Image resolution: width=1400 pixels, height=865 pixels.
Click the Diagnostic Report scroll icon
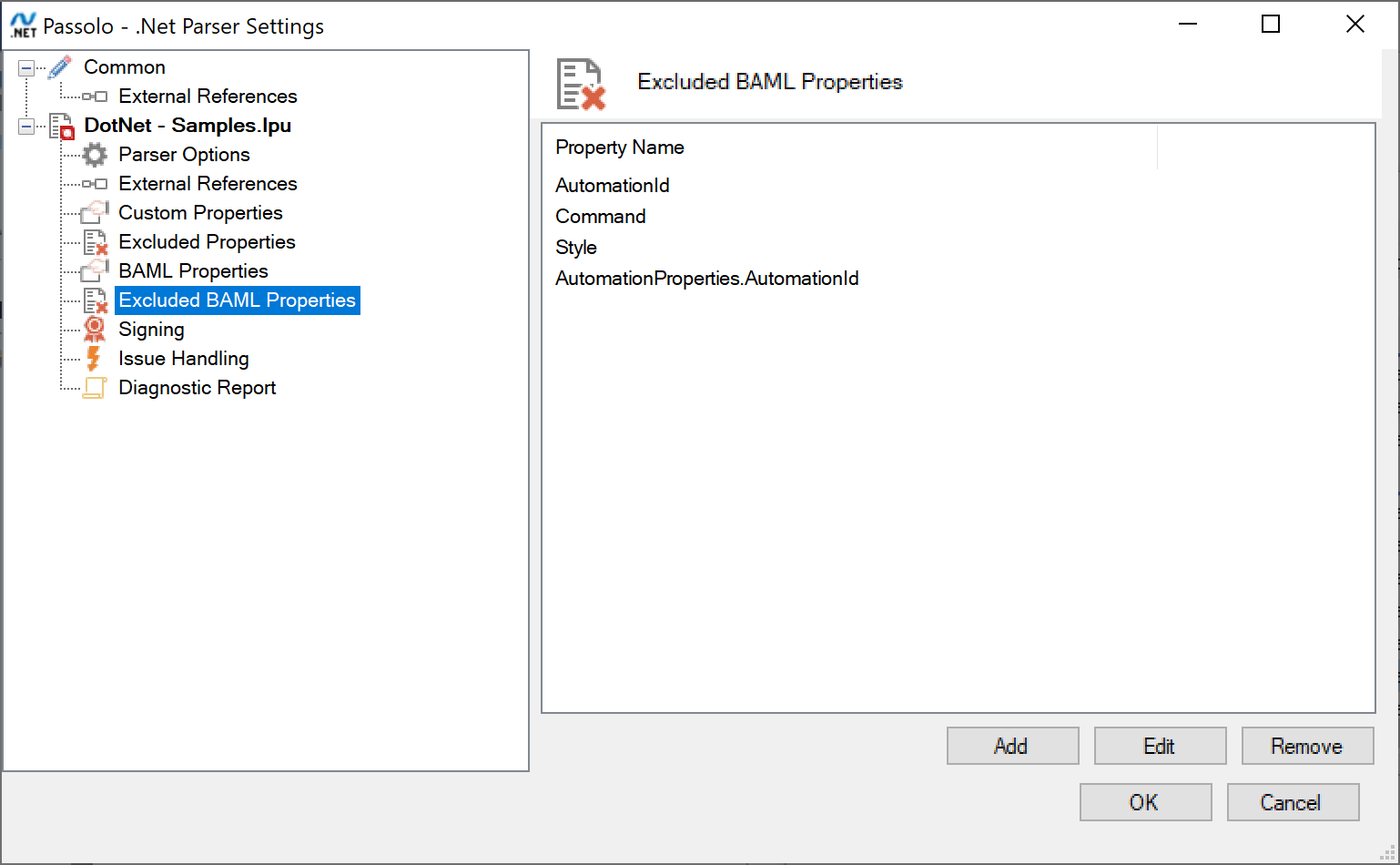pos(94,387)
